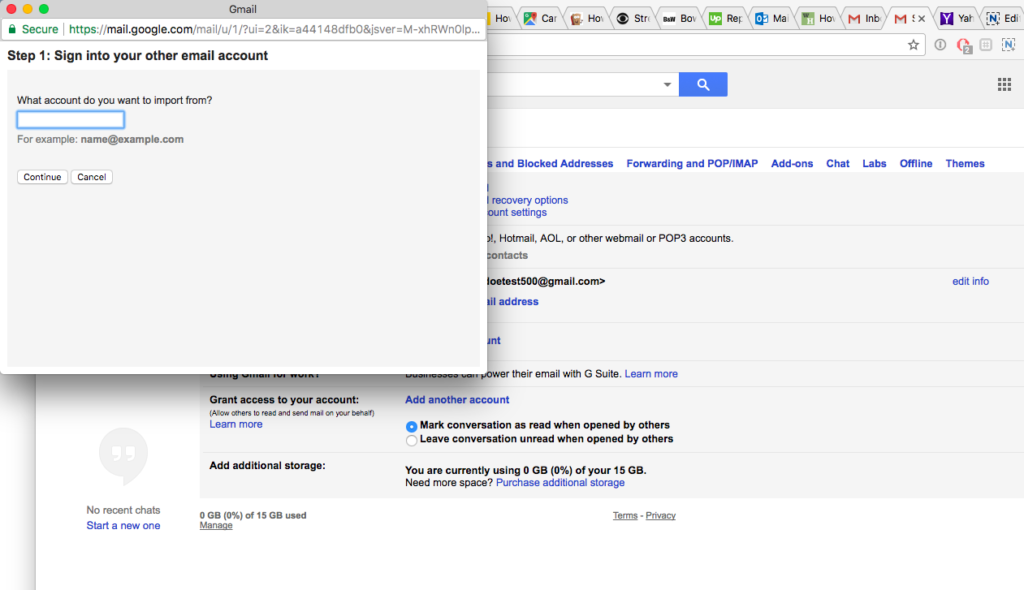Click the secure padlock icon in popup
1024x590 pixels.
click(x=13, y=30)
